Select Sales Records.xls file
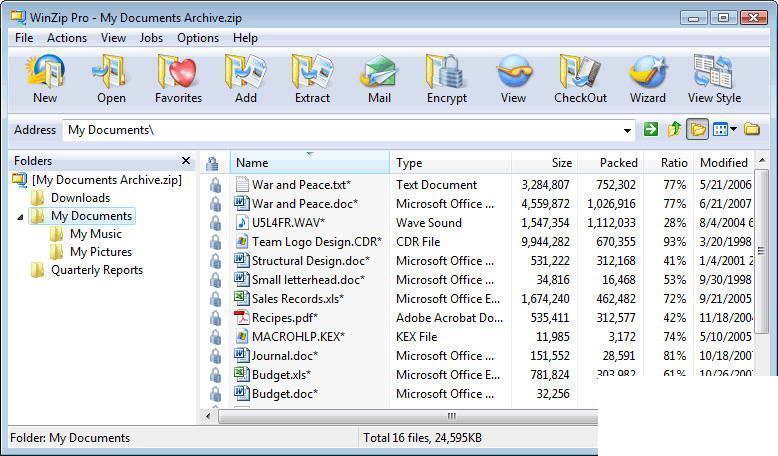 coord(298,299)
